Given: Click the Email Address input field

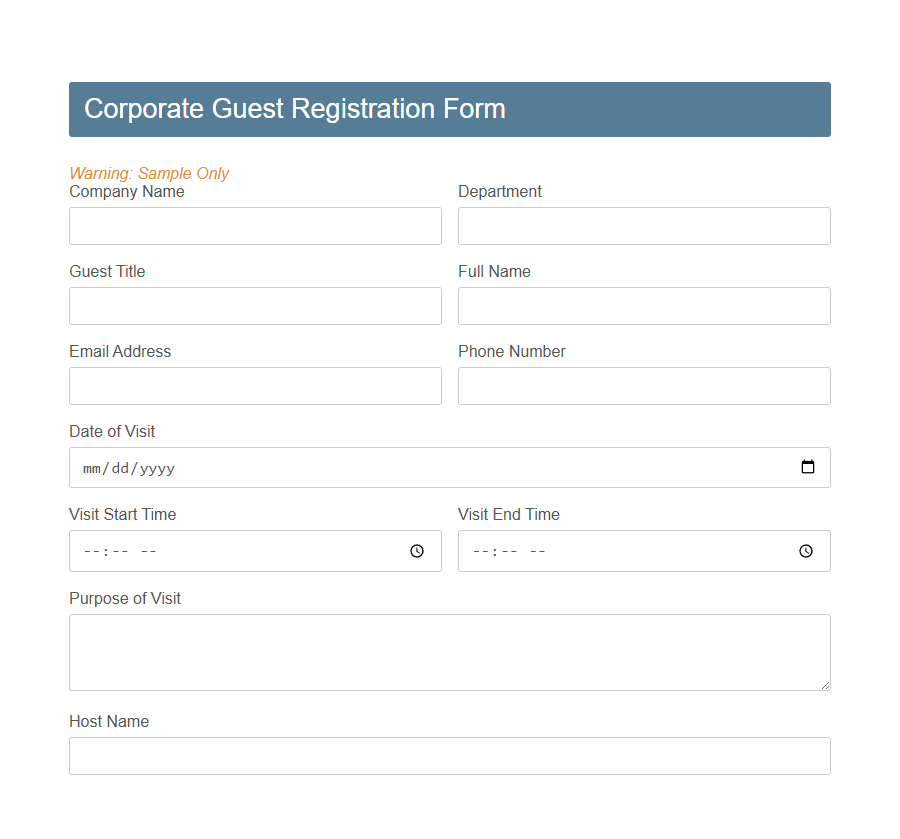Looking at the screenshot, I should tap(255, 386).
